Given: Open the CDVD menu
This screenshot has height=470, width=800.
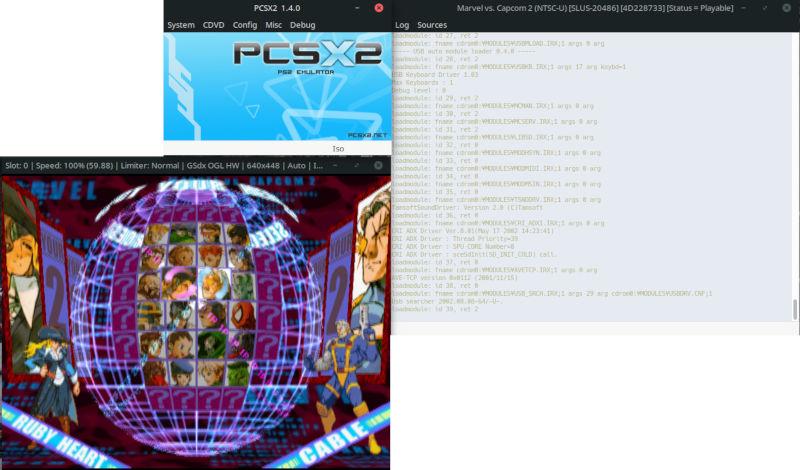Looking at the screenshot, I should pos(214,24).
